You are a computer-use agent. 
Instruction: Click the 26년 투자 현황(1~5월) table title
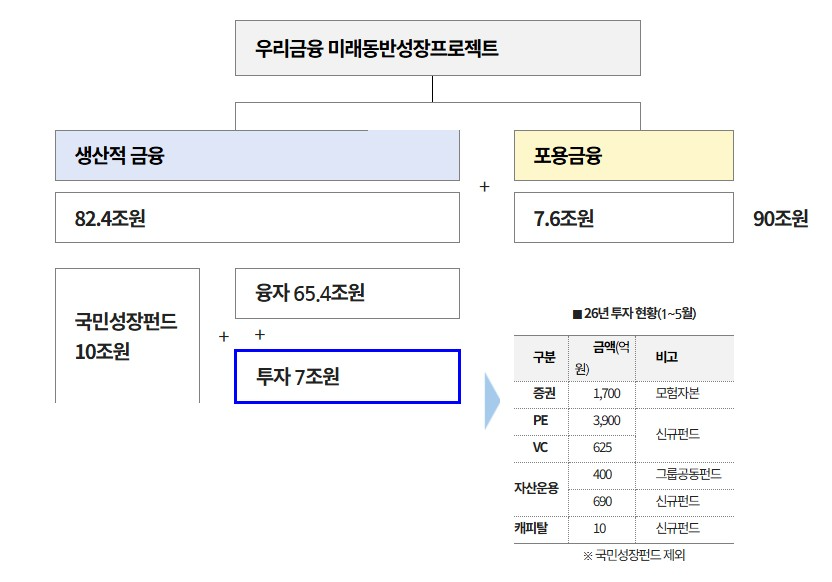coord(635,314)
